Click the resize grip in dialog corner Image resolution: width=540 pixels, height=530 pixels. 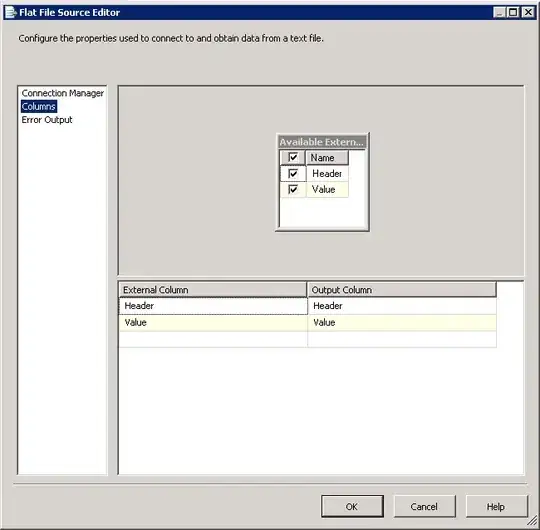coord(532,521)
